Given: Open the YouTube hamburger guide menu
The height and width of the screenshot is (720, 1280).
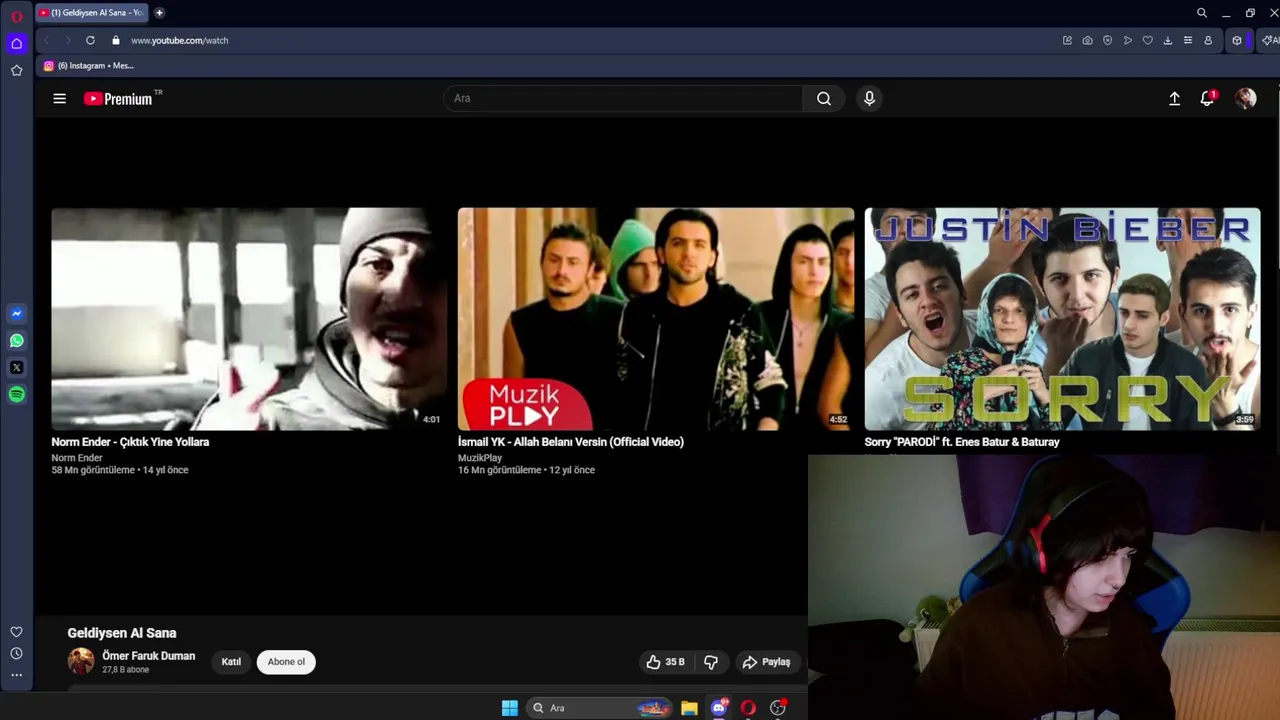Looking at the screenshot, I should point(59,98).
